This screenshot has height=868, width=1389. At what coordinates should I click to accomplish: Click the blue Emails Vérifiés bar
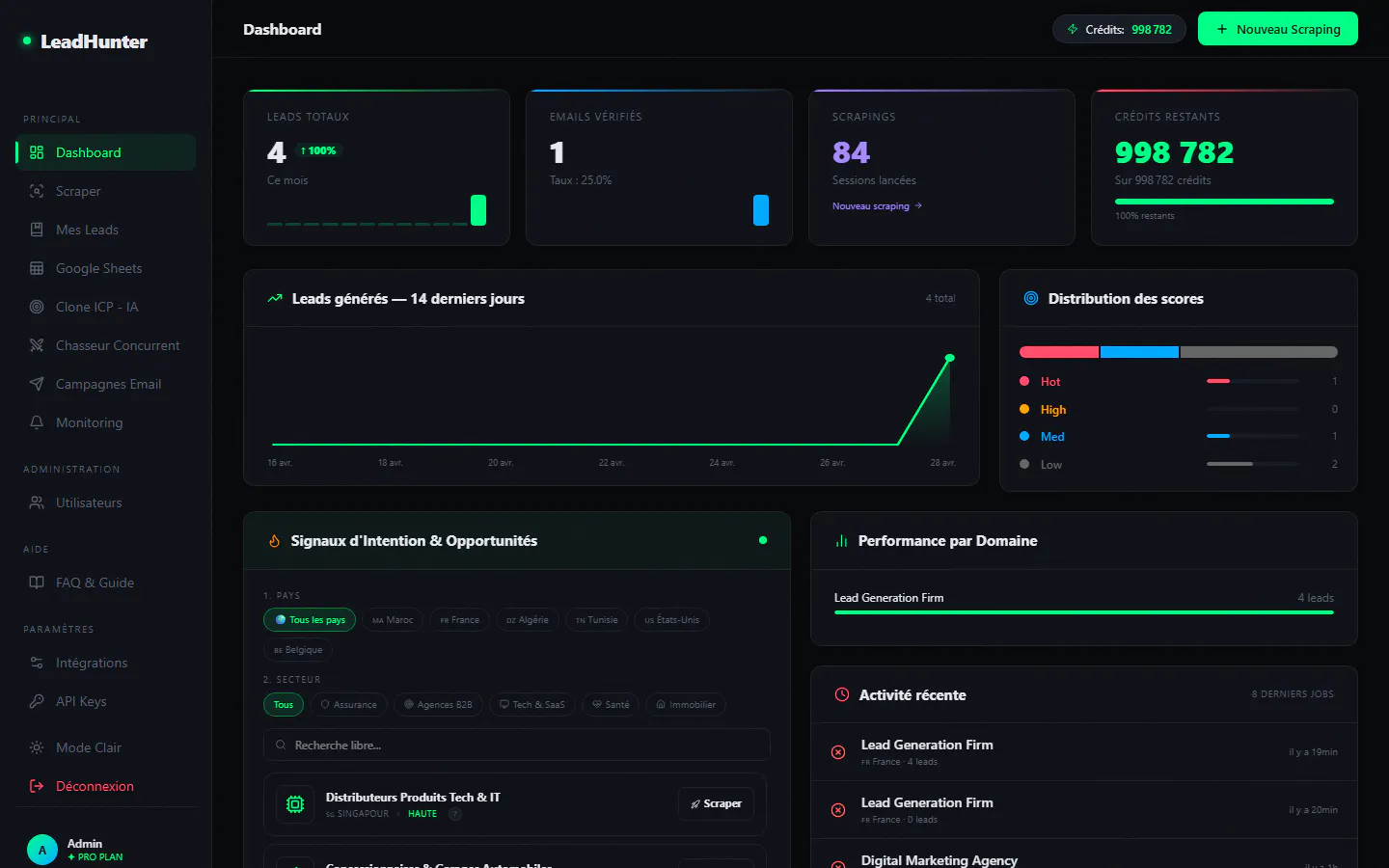(761, 210)
